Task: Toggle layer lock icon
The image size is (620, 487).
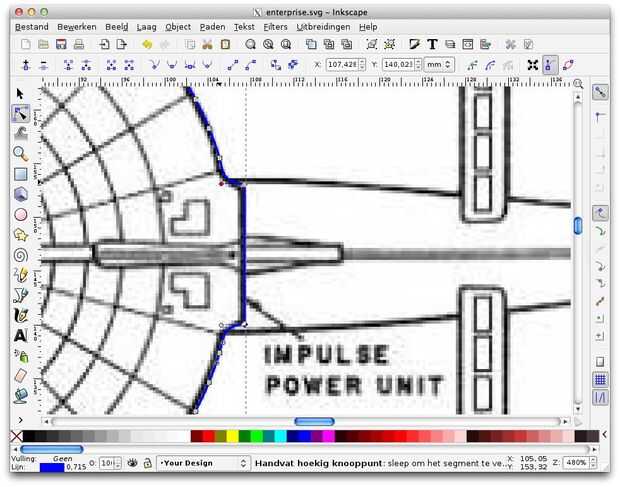Action: point(147,463)
